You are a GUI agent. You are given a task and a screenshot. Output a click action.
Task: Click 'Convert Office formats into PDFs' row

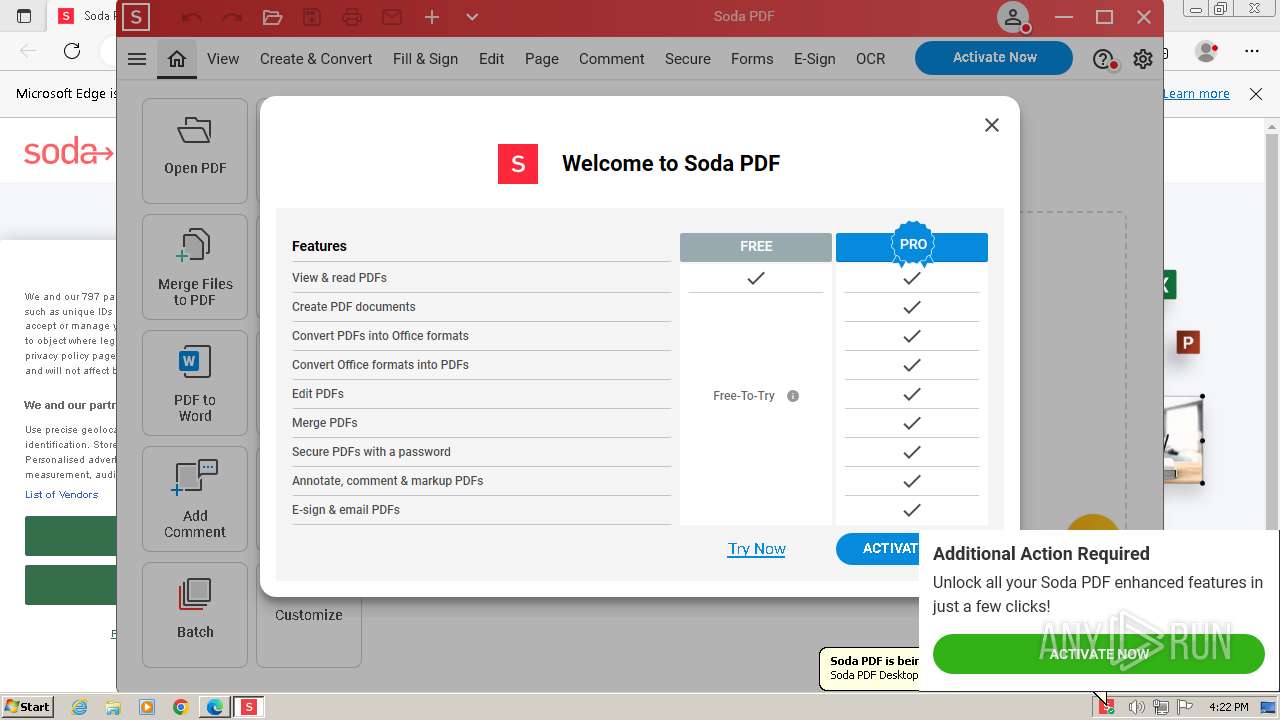pos(481,365)
